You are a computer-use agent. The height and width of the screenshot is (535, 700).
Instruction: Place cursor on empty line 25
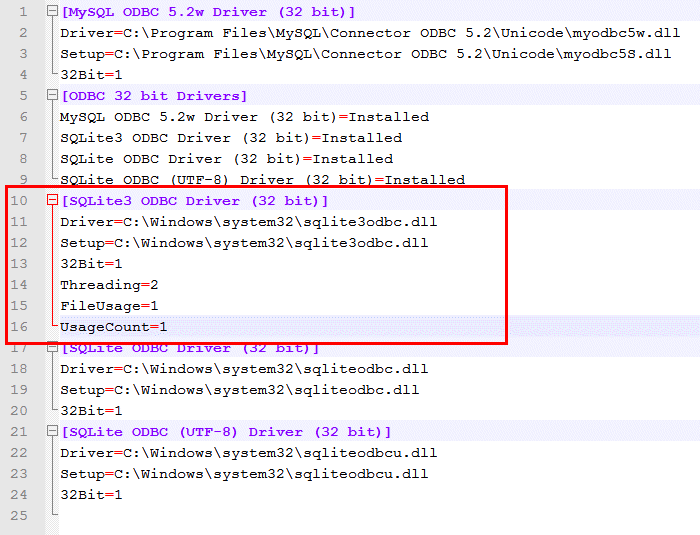379,516
